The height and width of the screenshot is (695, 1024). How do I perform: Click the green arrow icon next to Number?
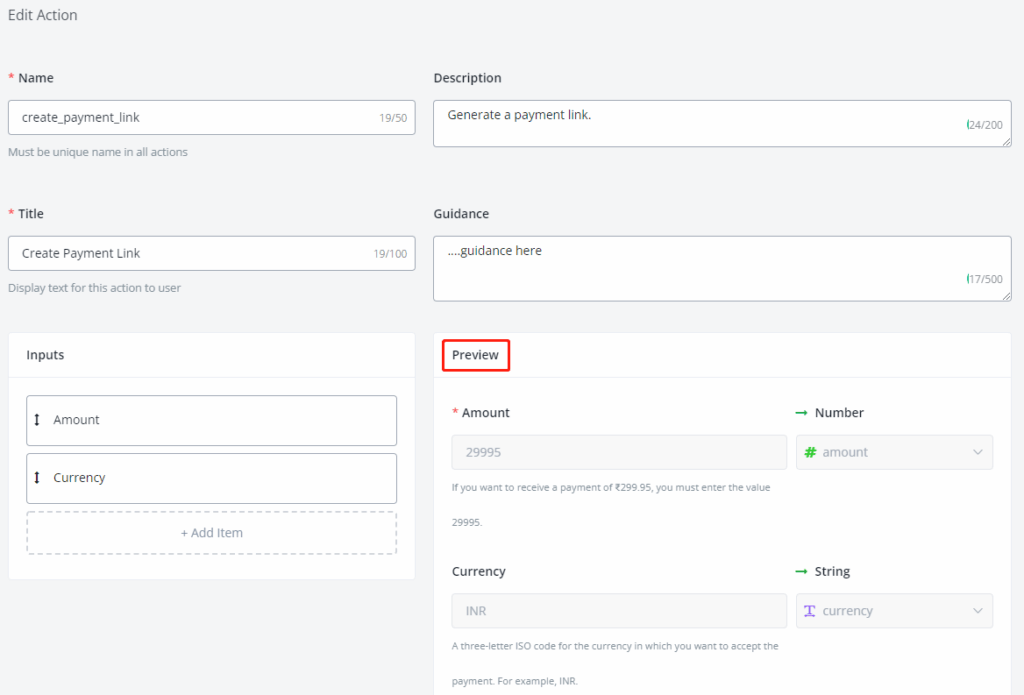pos(801,413)
